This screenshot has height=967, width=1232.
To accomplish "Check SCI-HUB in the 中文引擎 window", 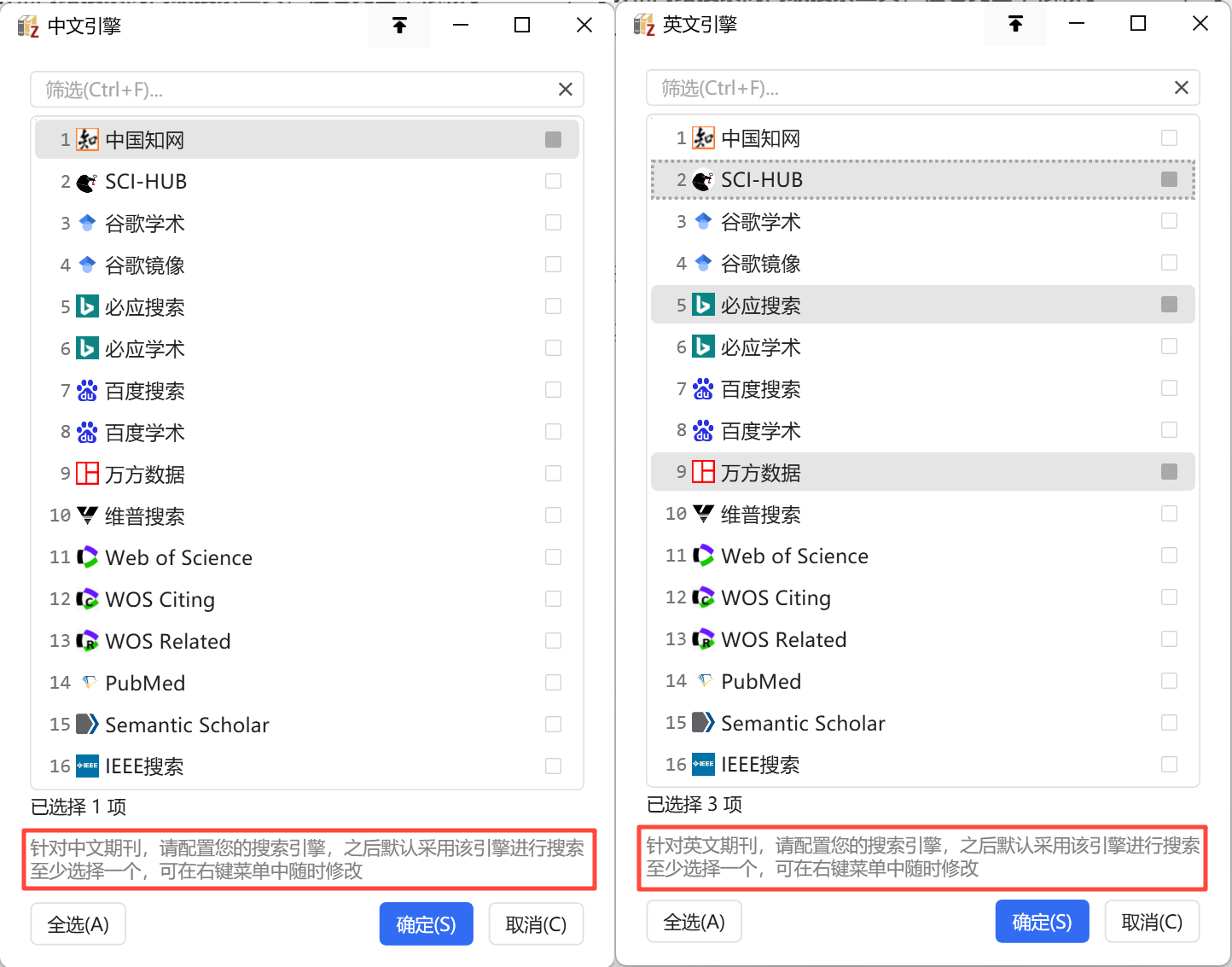I will tap(553, 181).
